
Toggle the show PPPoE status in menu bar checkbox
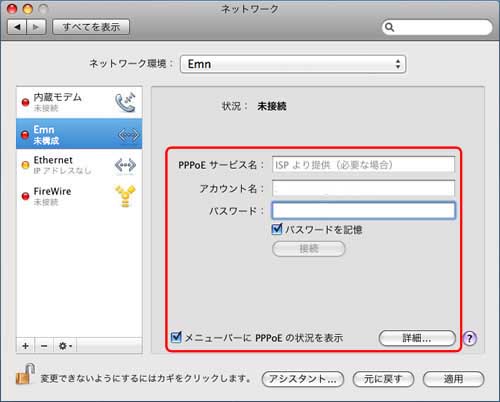point(176,337)
